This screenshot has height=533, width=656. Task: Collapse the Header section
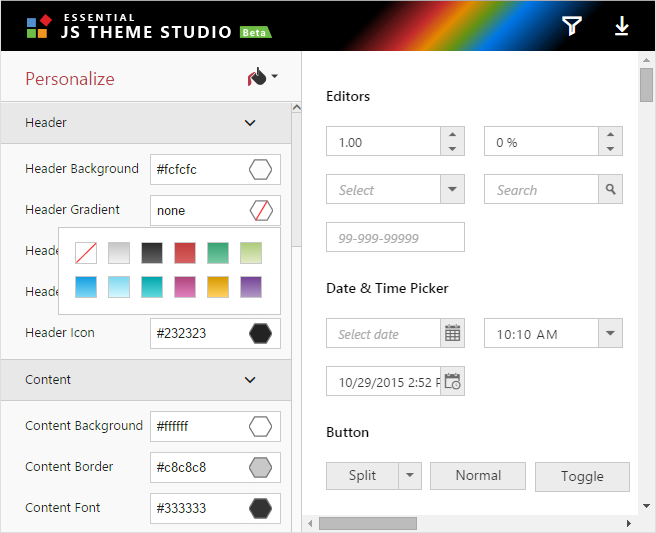tap(250, 123)
